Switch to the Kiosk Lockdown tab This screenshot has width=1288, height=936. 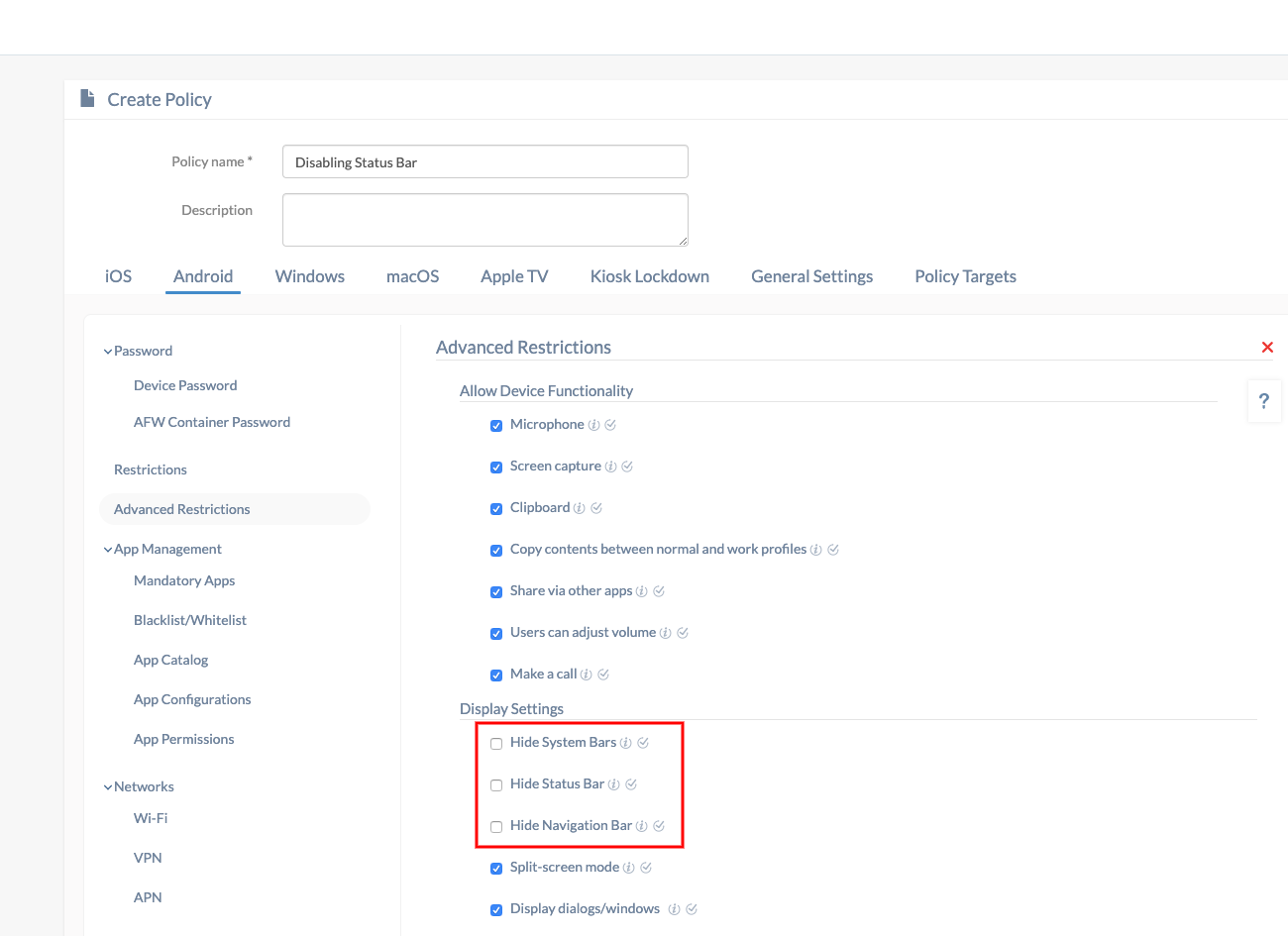649,276
